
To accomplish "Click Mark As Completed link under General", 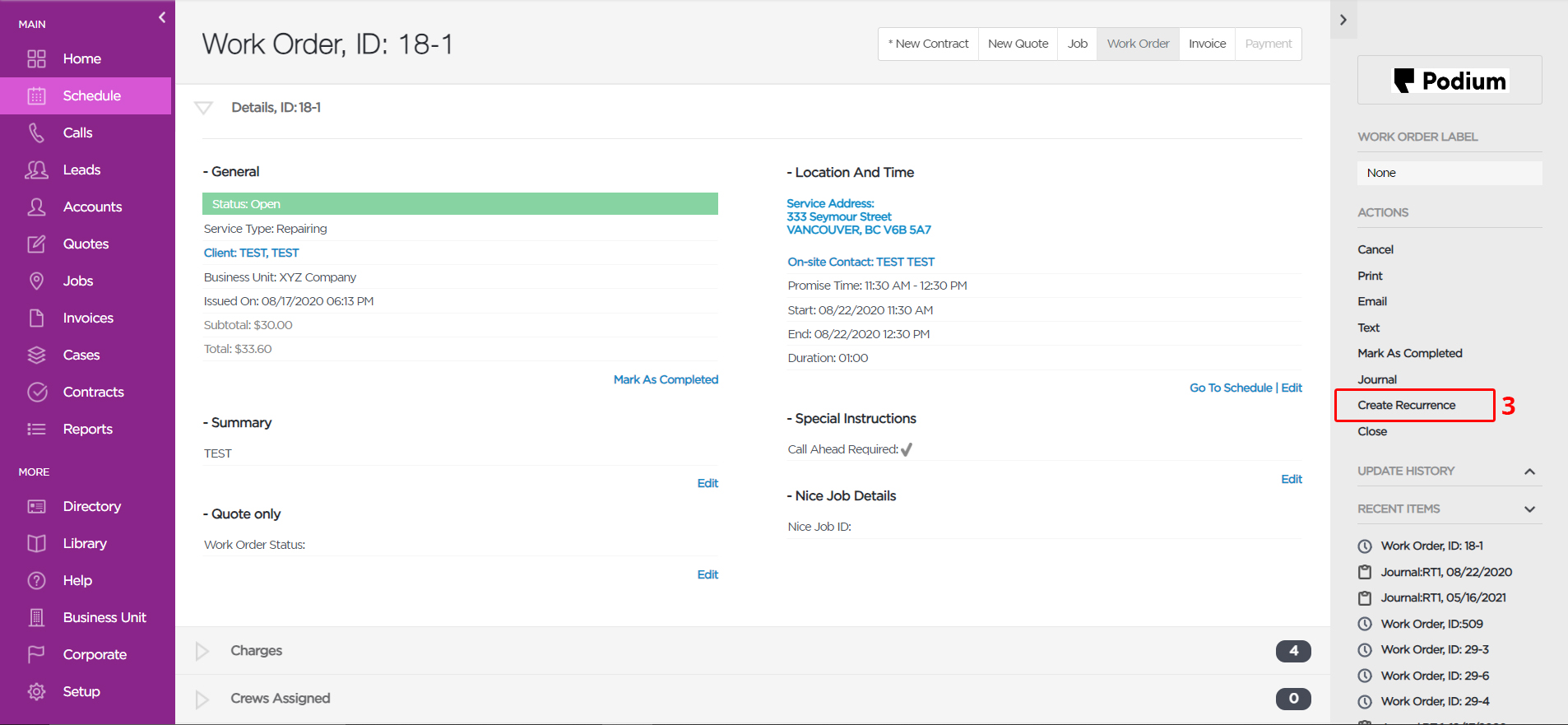I will [x=666, y=379].
